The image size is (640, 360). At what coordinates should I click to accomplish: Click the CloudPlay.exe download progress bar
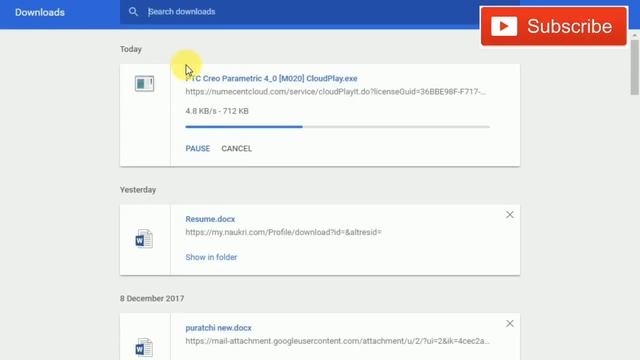[338, 127]
